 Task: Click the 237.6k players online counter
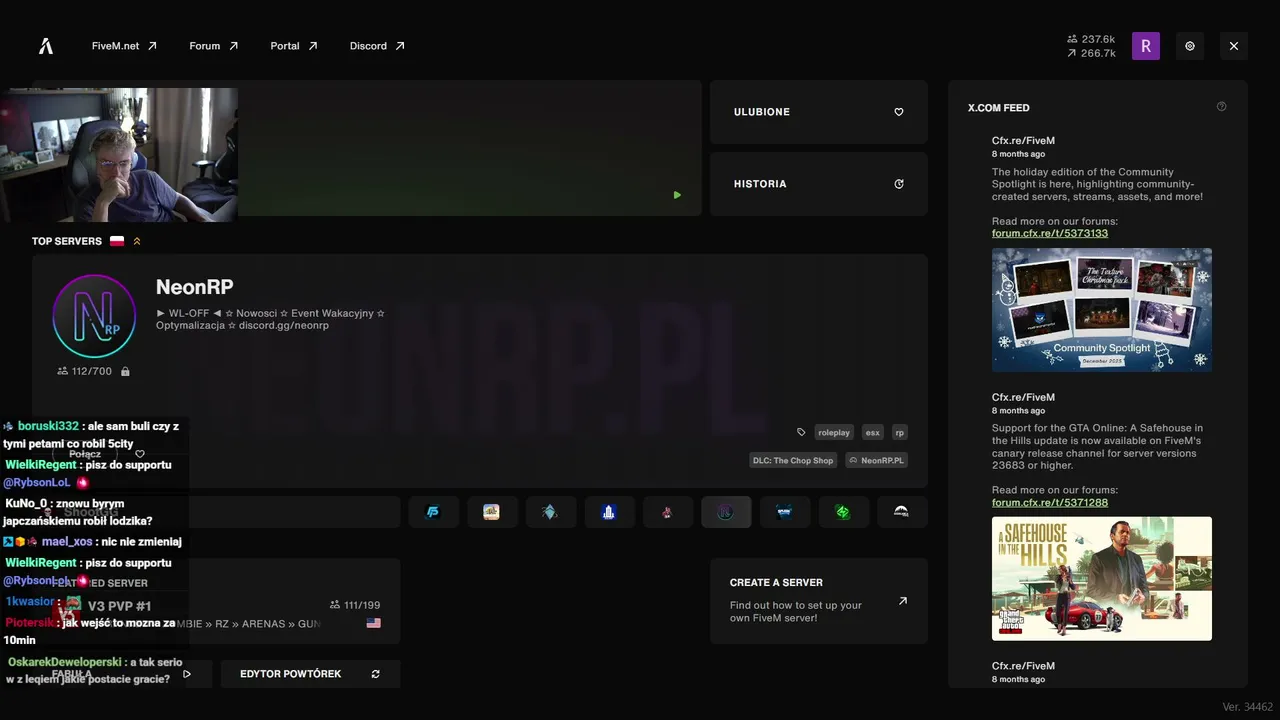pos(1091,39)
